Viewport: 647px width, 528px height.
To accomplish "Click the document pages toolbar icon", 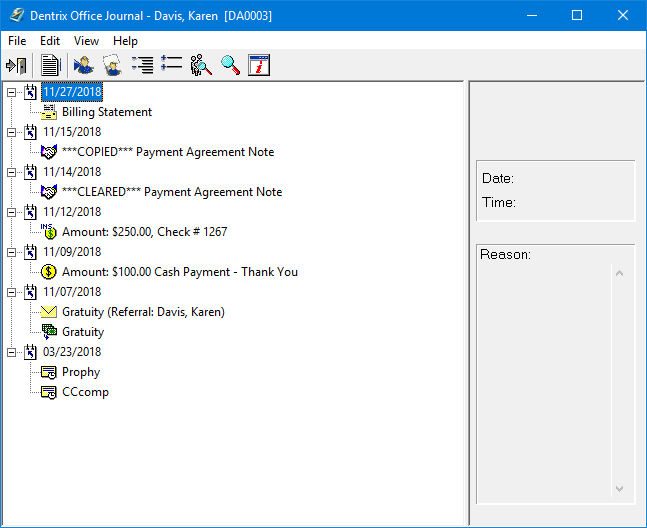I will click(x=50, y=65).
